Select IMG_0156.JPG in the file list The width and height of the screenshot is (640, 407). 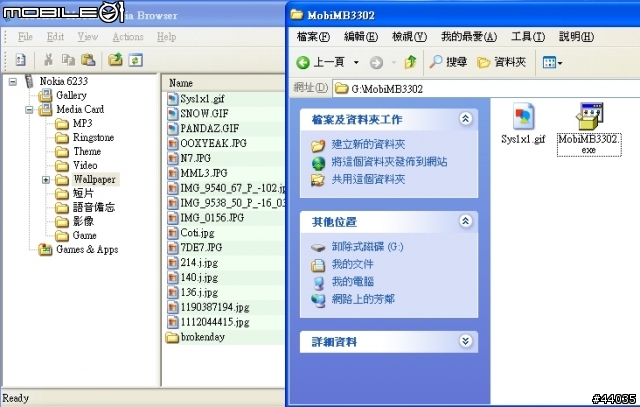click(212, 218)
